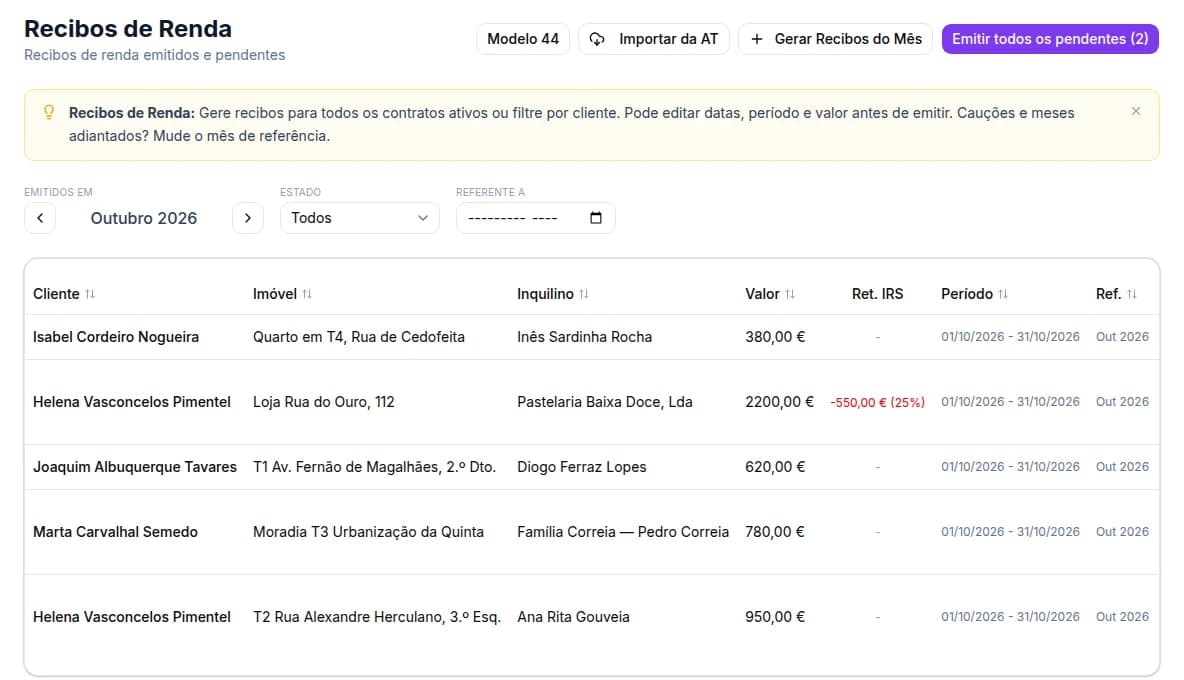Select Helena Vasconcelos Pimentel in Ana Rita Gouveia row
Viewport: 1184px width, 680px height.
click(x=131, y=617)
